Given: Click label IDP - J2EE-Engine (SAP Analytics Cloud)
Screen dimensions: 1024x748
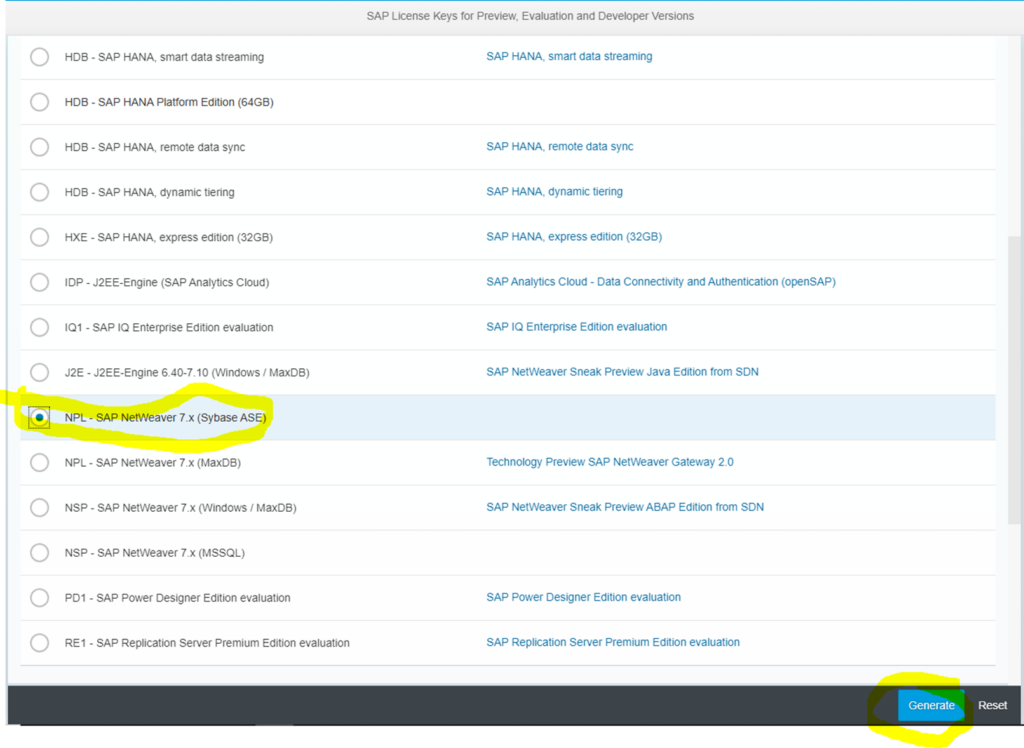Looking at the screenshot, I should coord(167,283).
